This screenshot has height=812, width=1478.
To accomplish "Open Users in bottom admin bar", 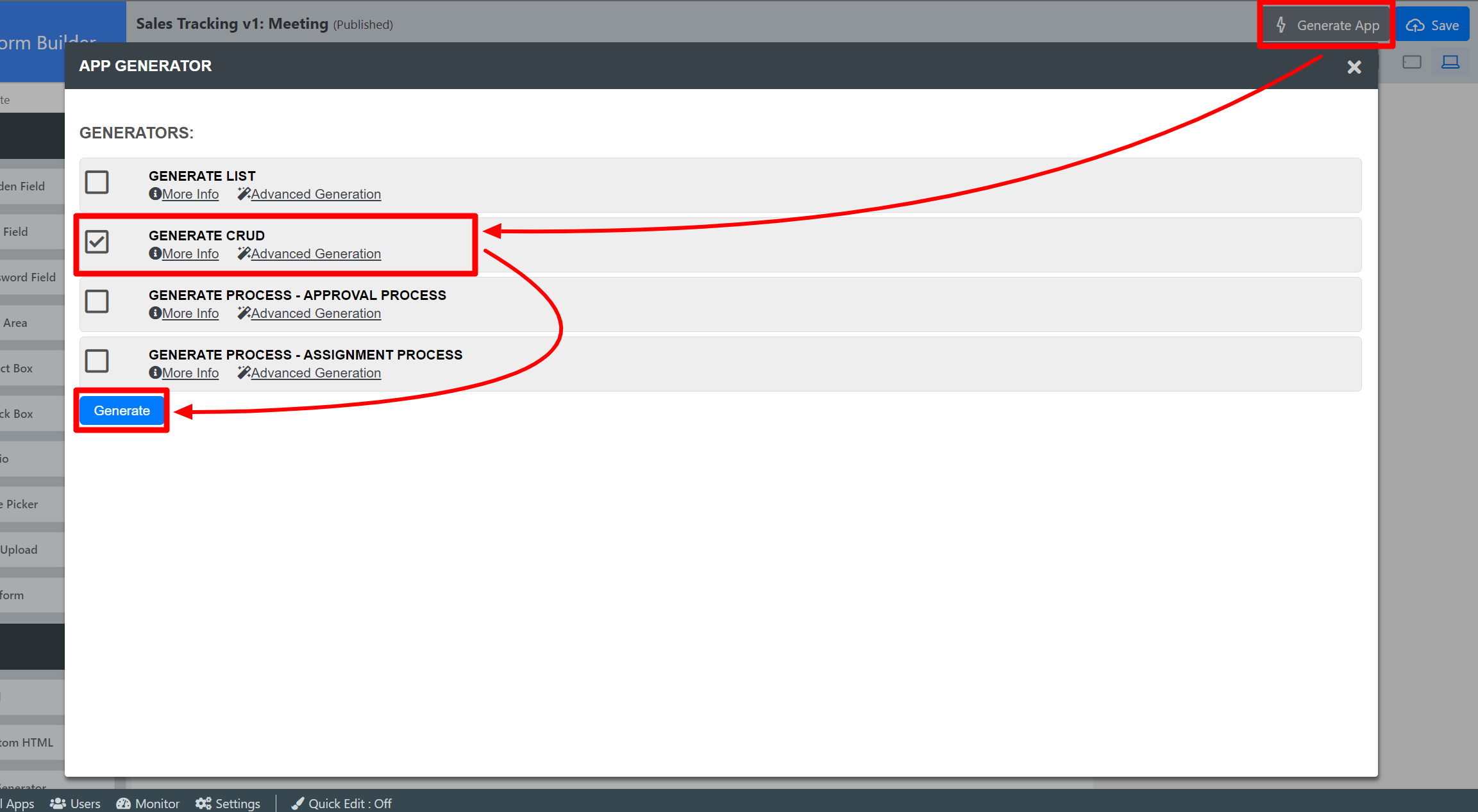I will [76, 803].
